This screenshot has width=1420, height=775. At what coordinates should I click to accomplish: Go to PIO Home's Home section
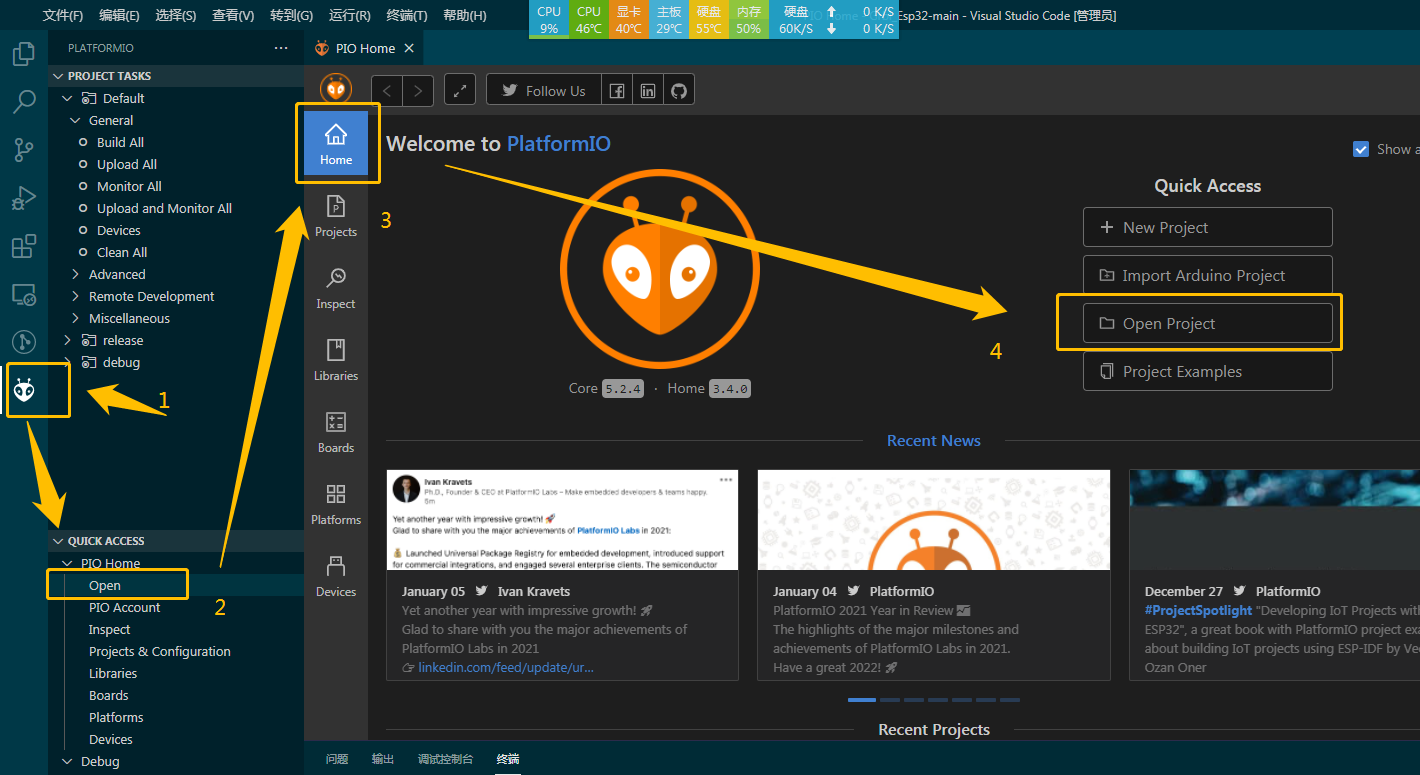click(x=336, y=144)
